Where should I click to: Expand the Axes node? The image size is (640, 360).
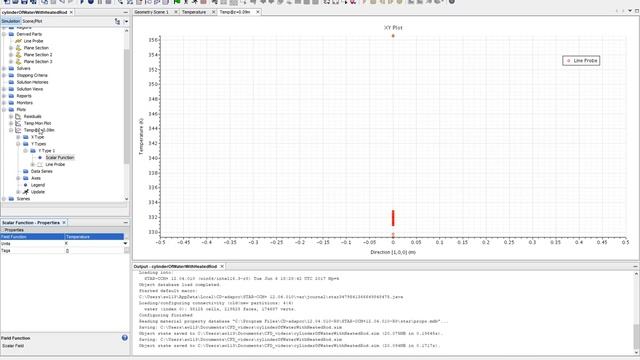click(18, 178)
